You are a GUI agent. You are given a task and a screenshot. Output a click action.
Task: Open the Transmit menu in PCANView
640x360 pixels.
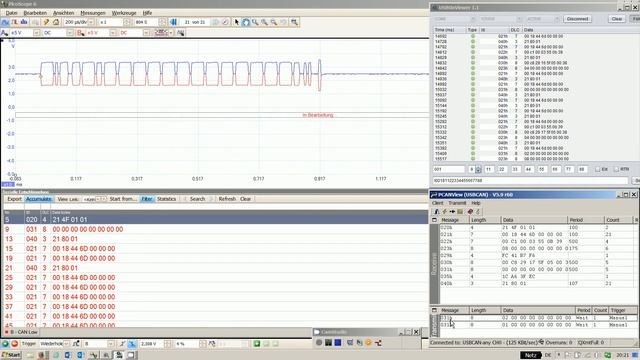(x=457, y=203)
